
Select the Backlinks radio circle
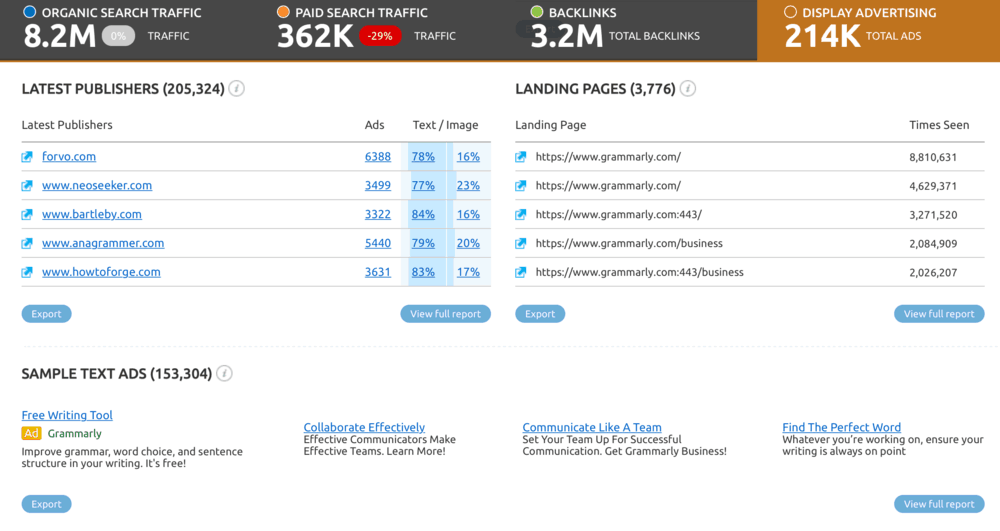click(x=537, y=11)
